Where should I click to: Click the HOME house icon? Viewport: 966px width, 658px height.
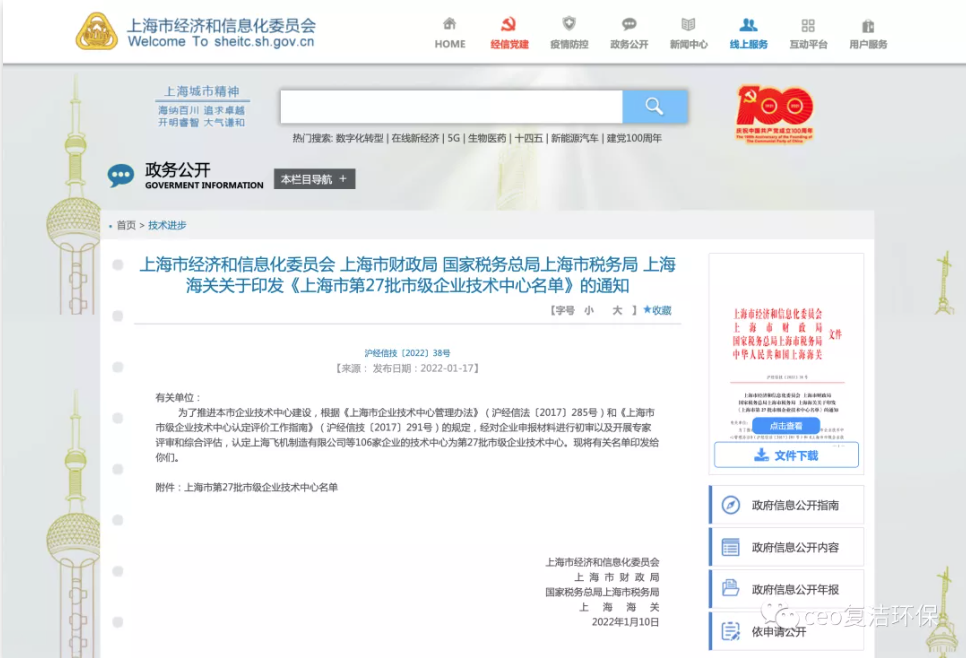tap(450, 25)
